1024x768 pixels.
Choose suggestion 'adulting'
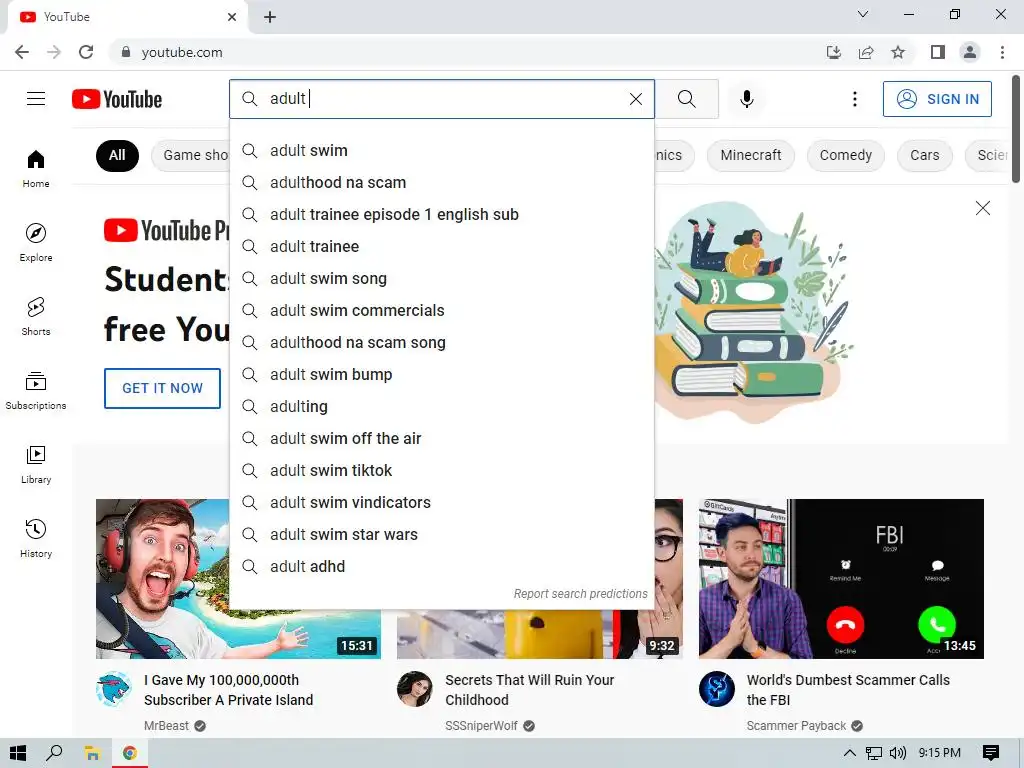pos(441,406)
